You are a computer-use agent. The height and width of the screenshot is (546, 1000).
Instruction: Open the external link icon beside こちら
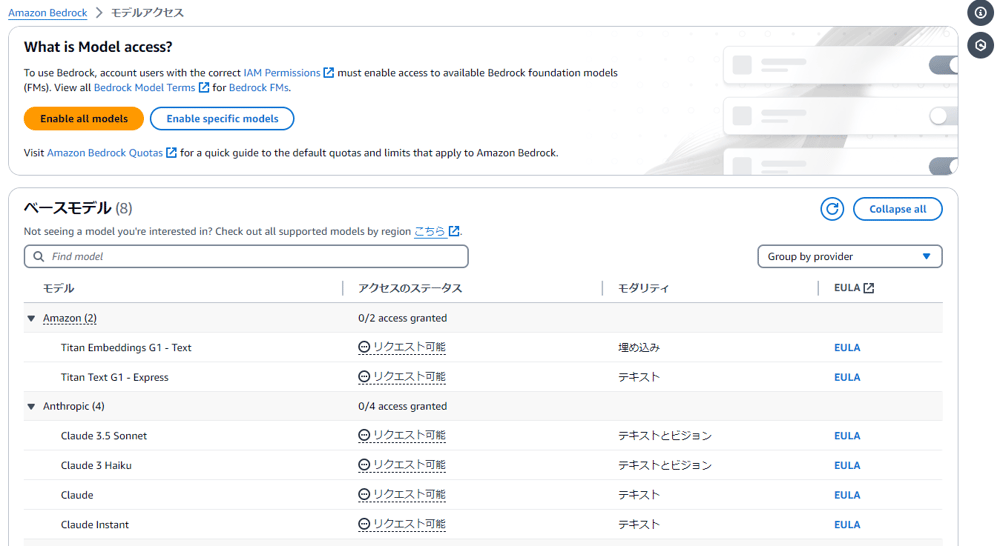(453, 231)
